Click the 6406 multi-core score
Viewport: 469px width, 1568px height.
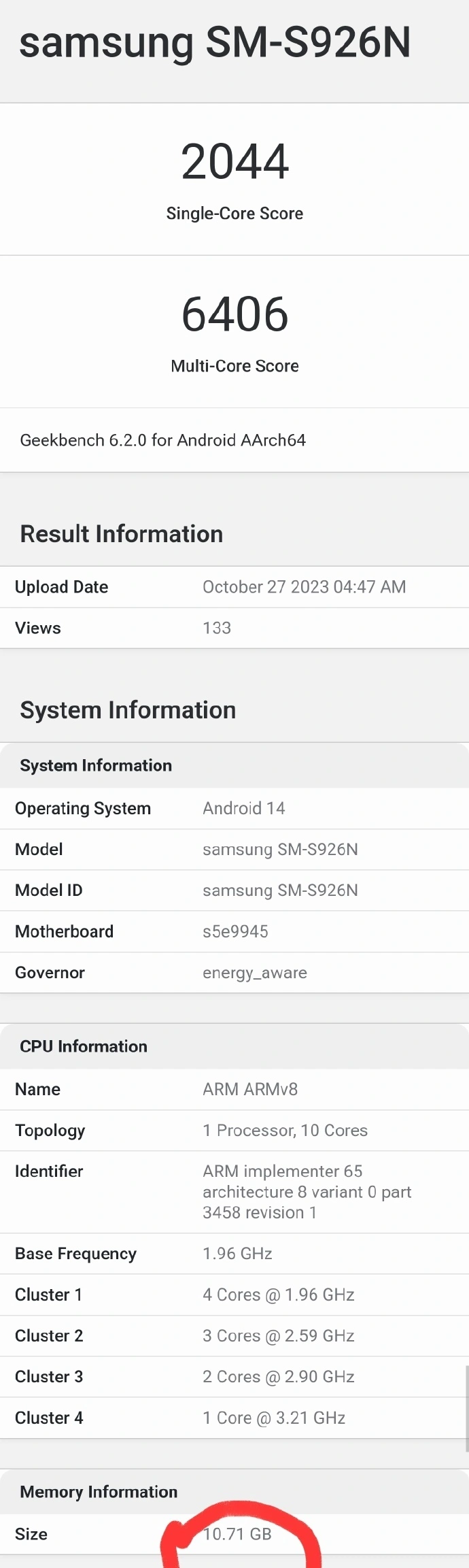(234, 314)
